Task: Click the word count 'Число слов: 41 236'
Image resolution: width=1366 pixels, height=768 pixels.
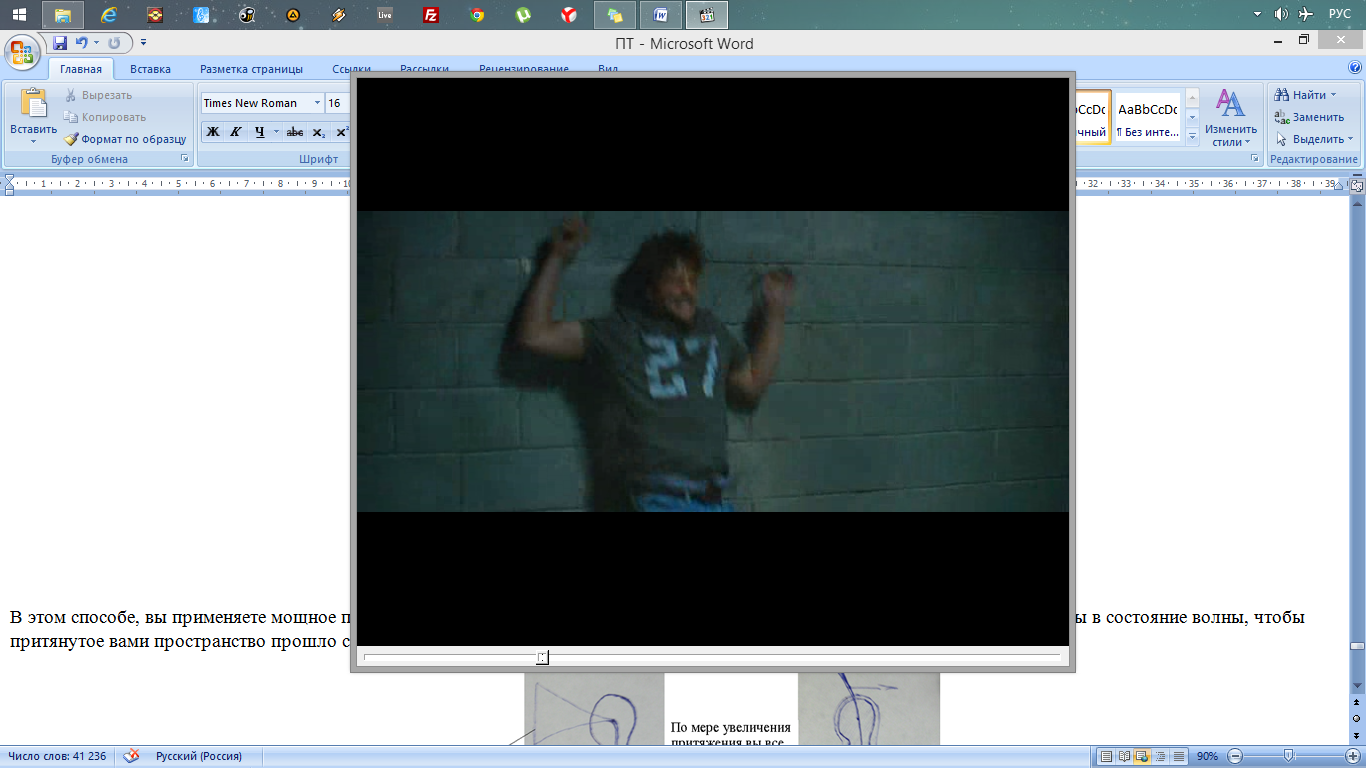Action: coord(59,757)
